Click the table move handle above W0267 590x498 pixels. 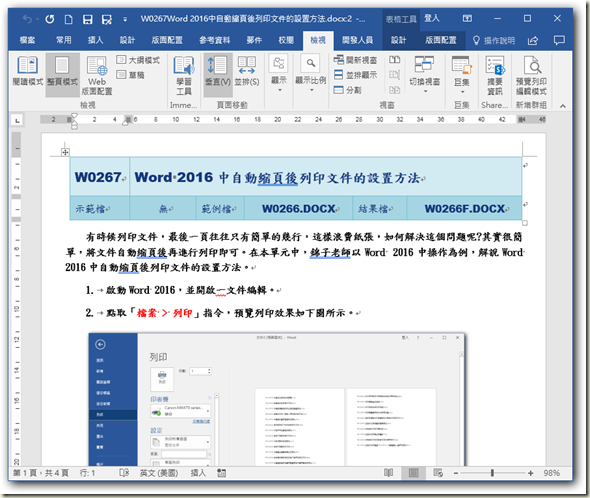click(65, 152)
